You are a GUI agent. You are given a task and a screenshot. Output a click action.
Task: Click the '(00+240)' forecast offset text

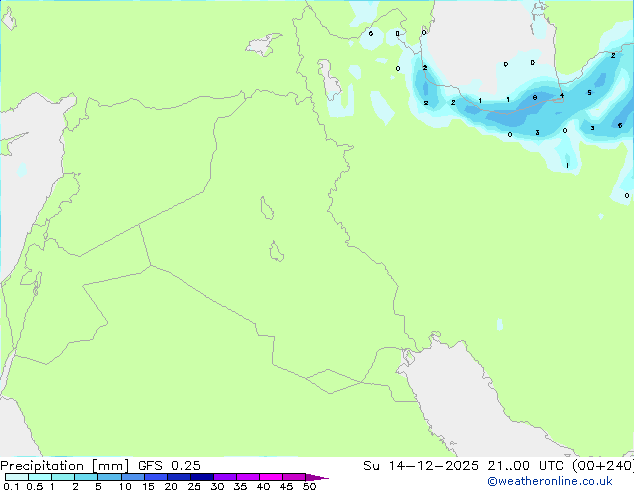click(x=602, y=466)
